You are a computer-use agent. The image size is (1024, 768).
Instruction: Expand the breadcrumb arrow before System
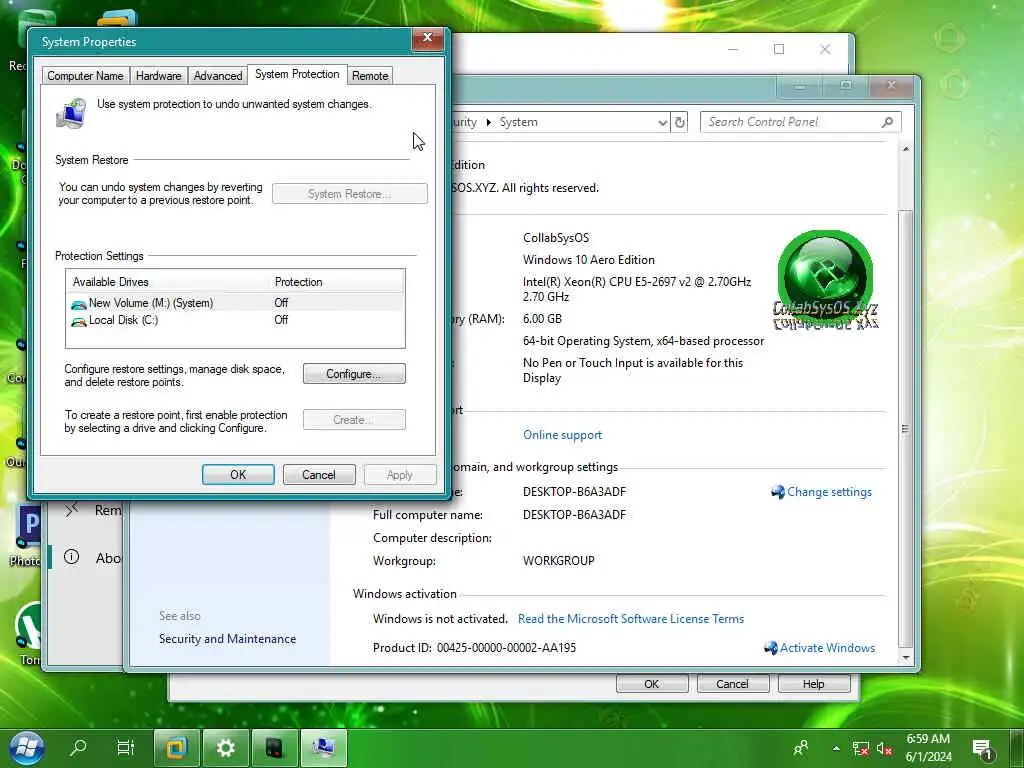488,122
